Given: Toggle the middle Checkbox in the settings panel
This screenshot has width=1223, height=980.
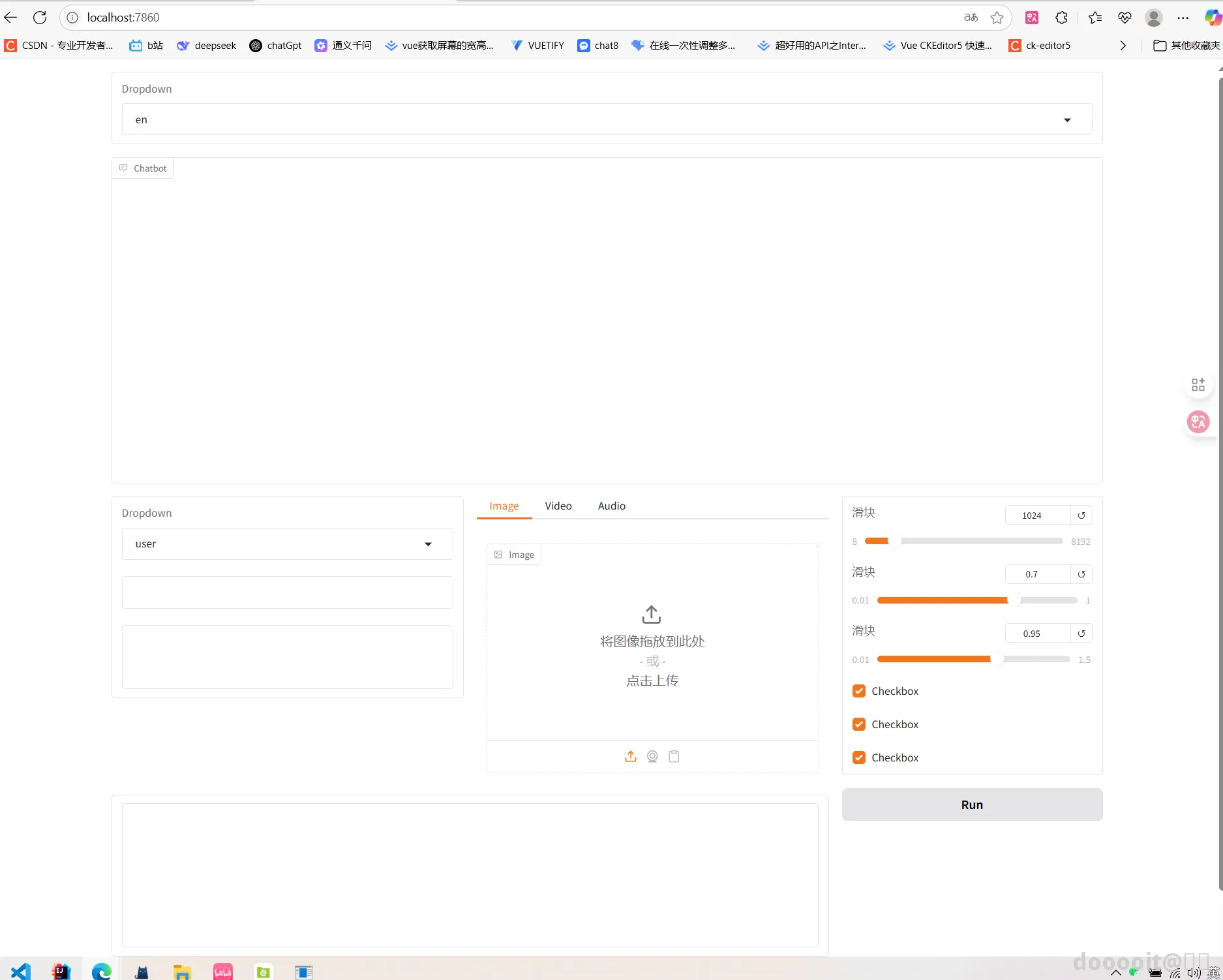Looking at the screenshot, I should pyautogui.click(x=859, y=724).
